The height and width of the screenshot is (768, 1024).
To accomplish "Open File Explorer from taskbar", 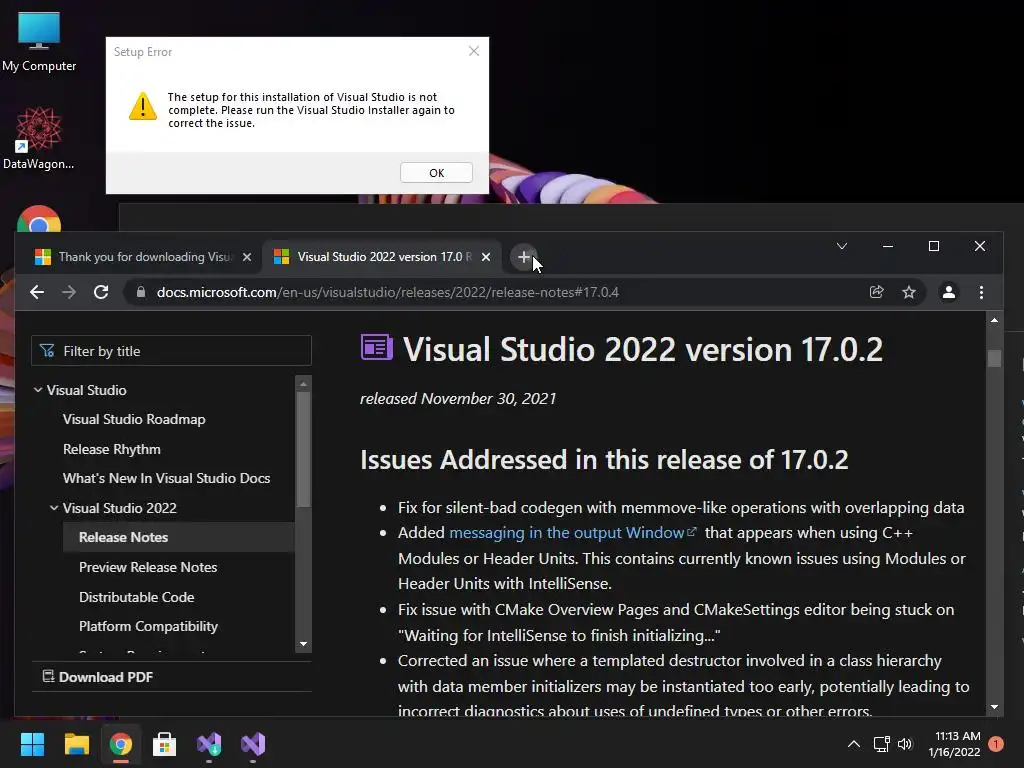I will point(76,744).
